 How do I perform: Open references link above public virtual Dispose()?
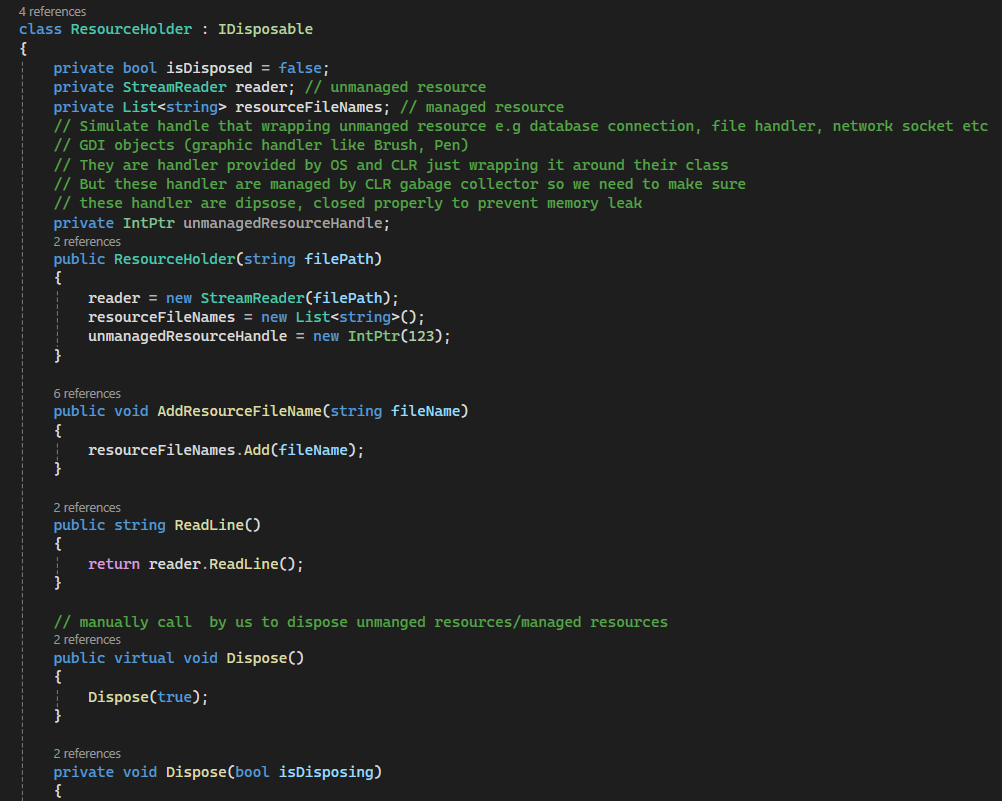click(x=87, y=639)
